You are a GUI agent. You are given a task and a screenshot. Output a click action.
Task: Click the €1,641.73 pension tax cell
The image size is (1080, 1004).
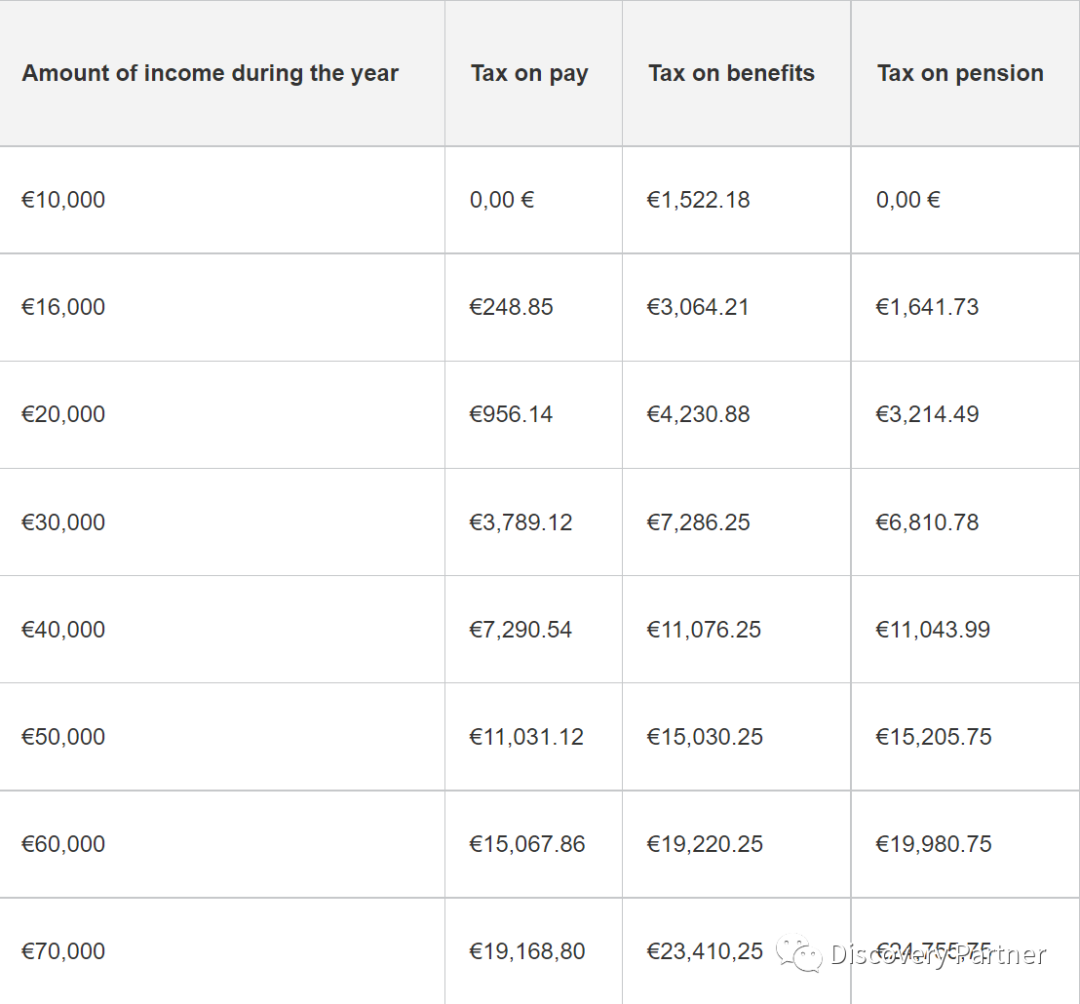click(927, 307)
